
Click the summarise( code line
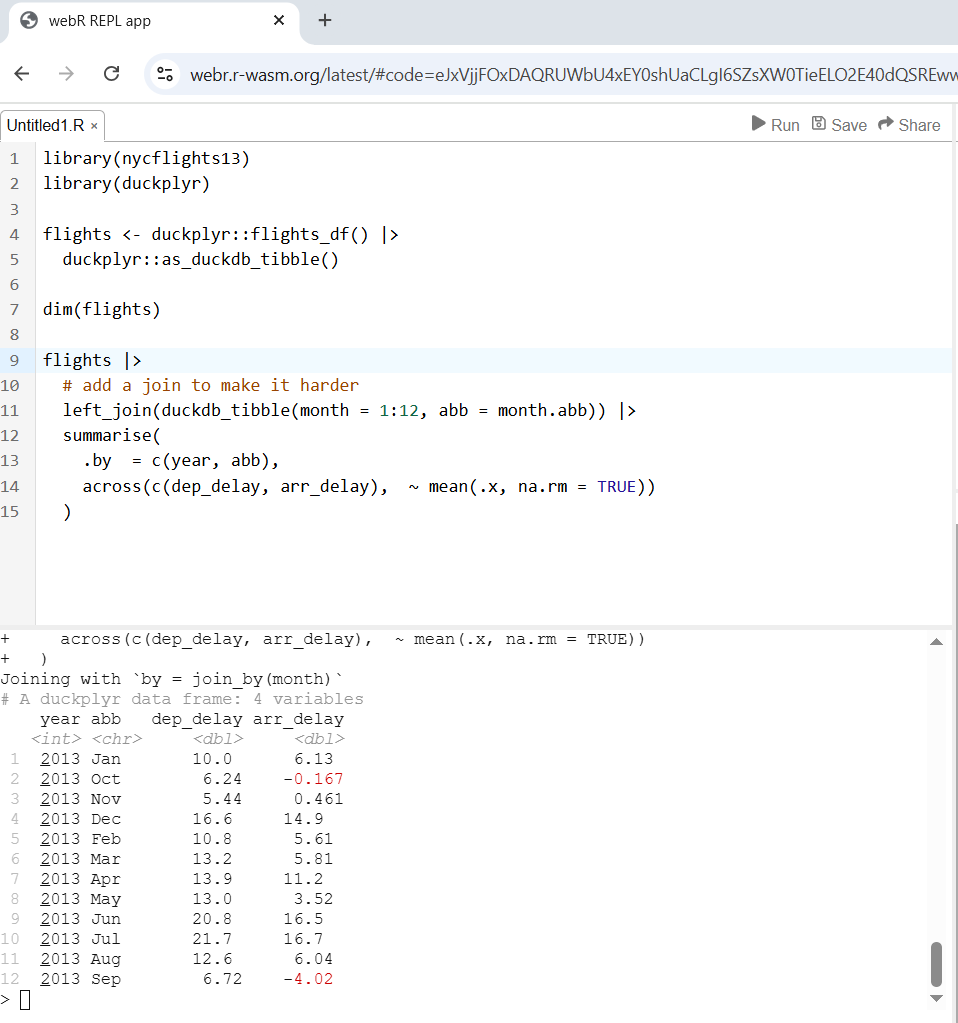coord(112,436)
